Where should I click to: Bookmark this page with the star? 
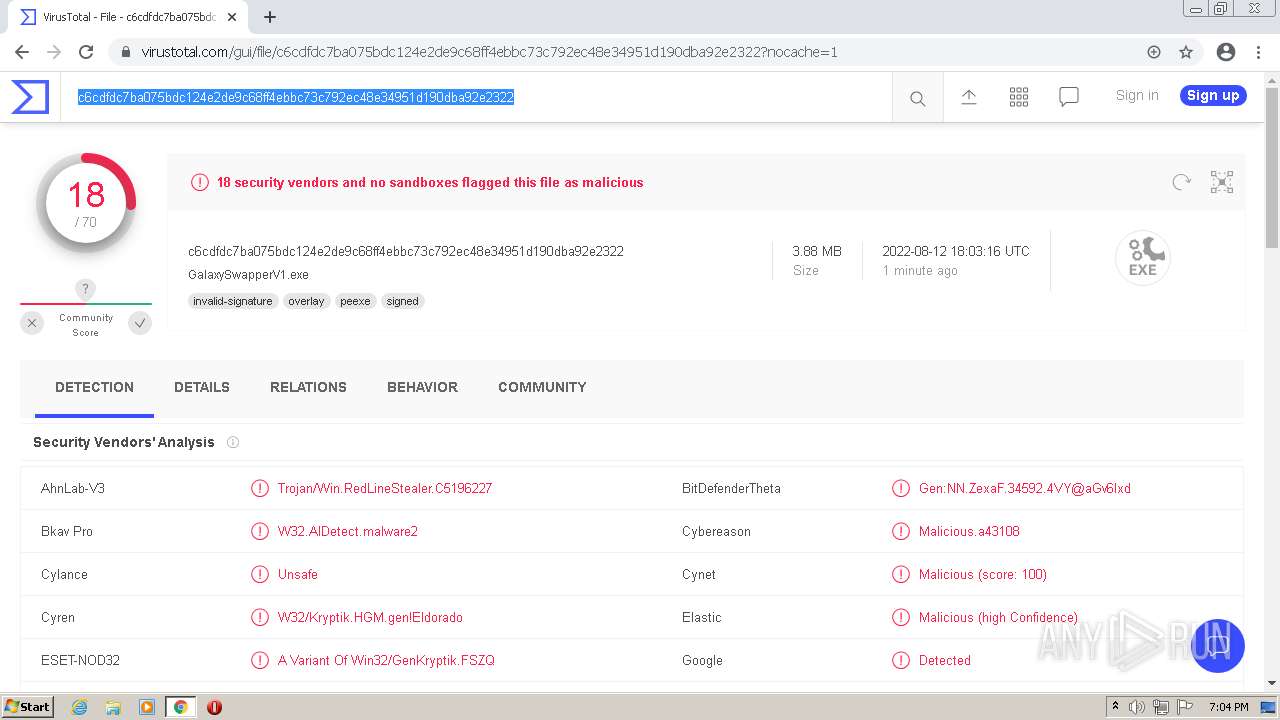tap(1186, 52)
